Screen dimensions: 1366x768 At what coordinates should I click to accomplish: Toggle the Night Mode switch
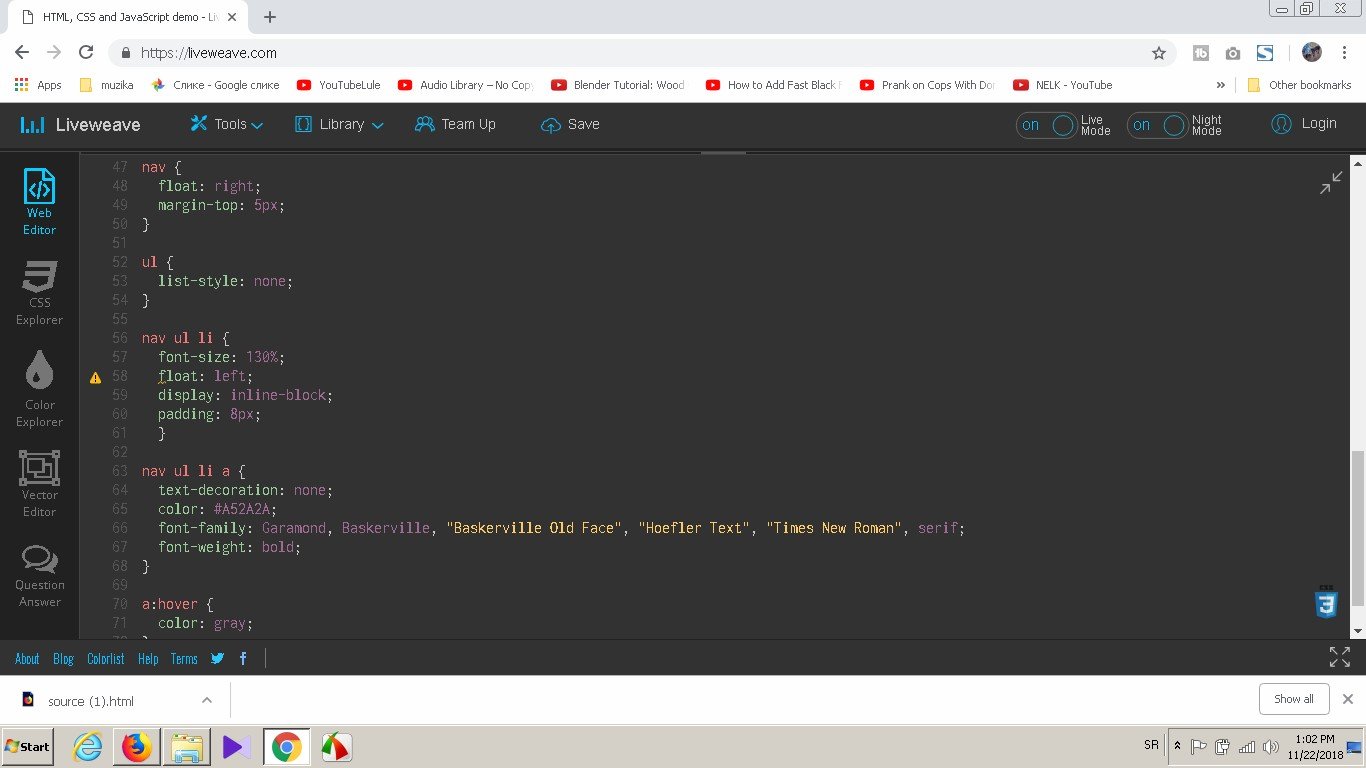point(1157,125)
